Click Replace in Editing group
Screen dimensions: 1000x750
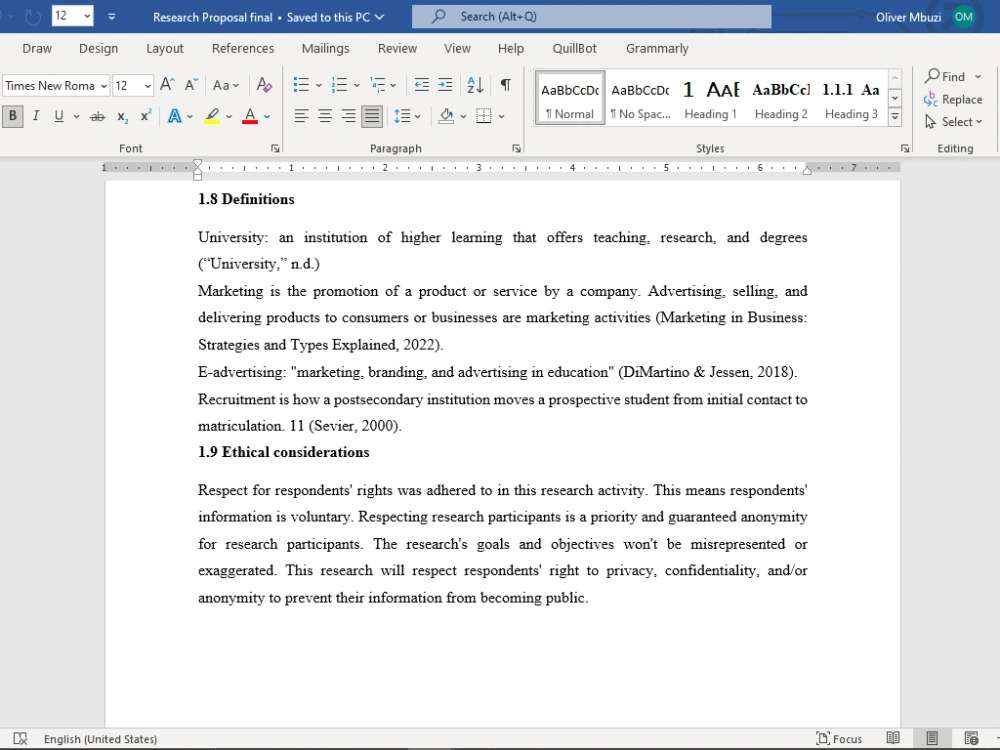click(953, 99)
